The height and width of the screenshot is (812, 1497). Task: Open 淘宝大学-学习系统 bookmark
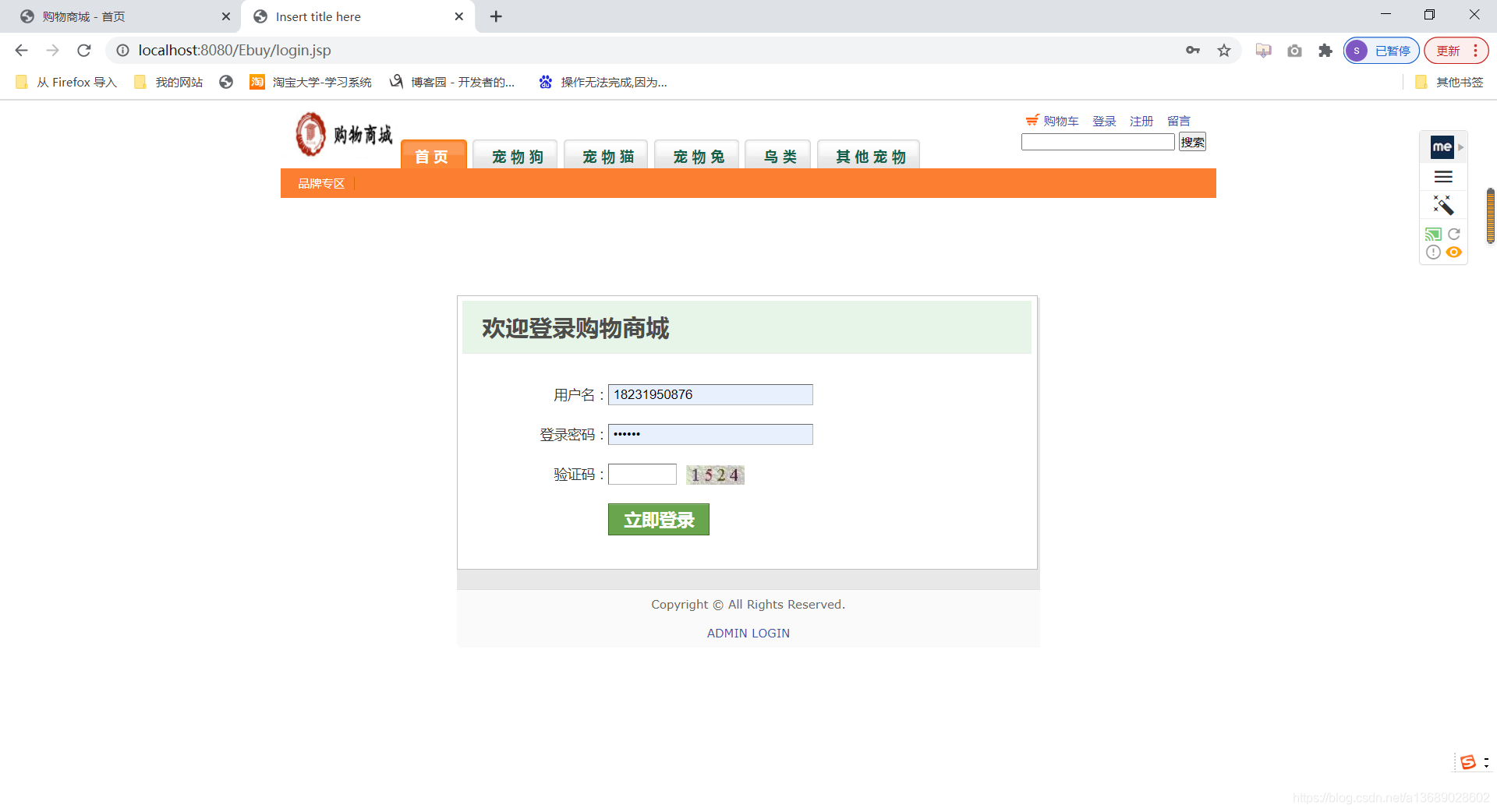[x=310, y=82]
